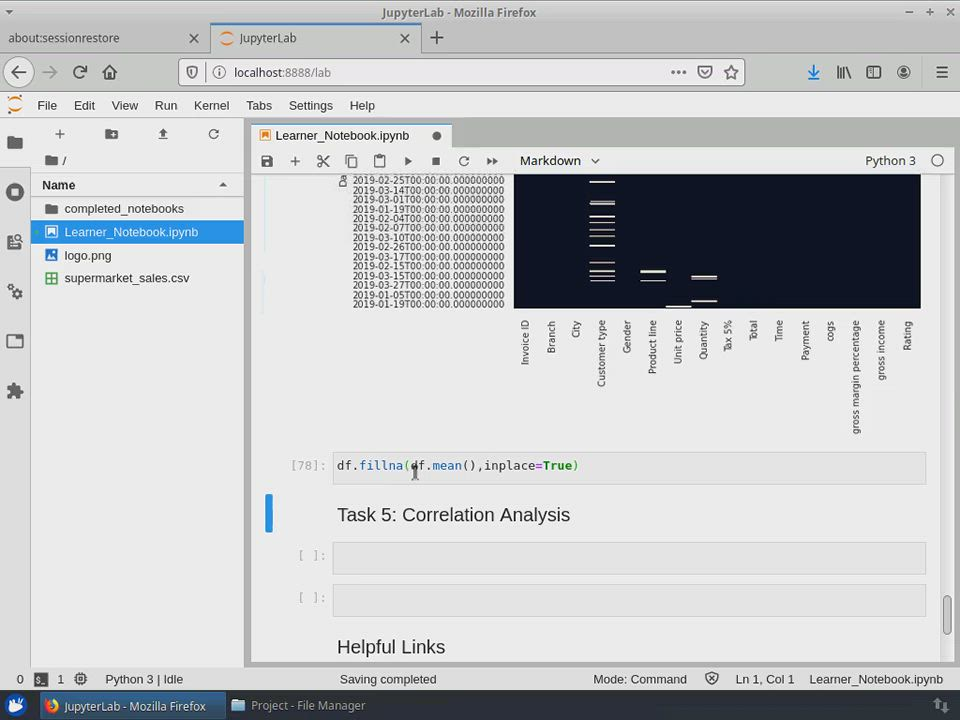Bookmark this page with star icon
The width and height of the screenshot is (960, 720).
[x=731, y=72]
